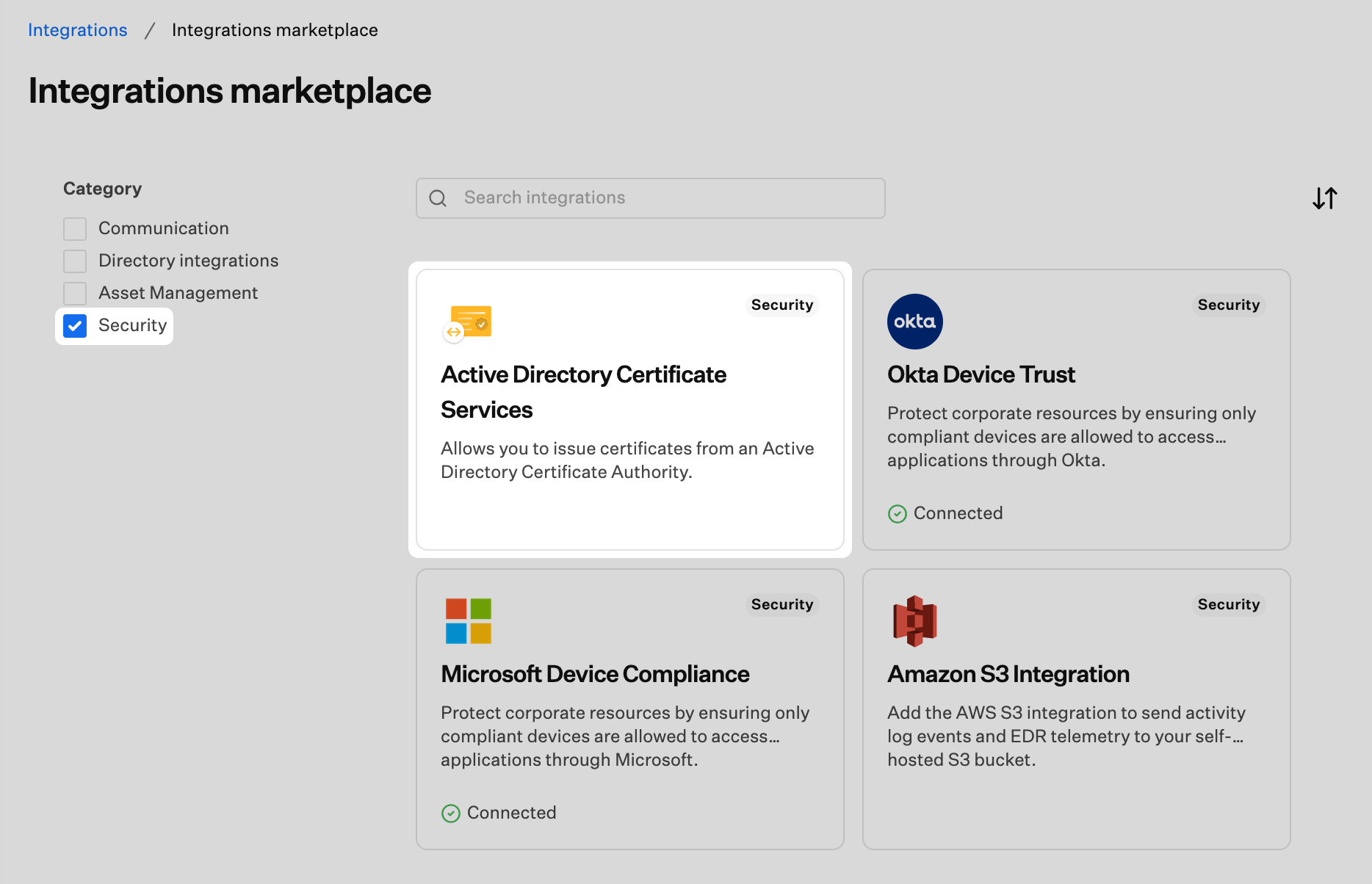The image size is (1372, 884).
Task: Click the Amazon S3 logo icon
Action: 915,621
